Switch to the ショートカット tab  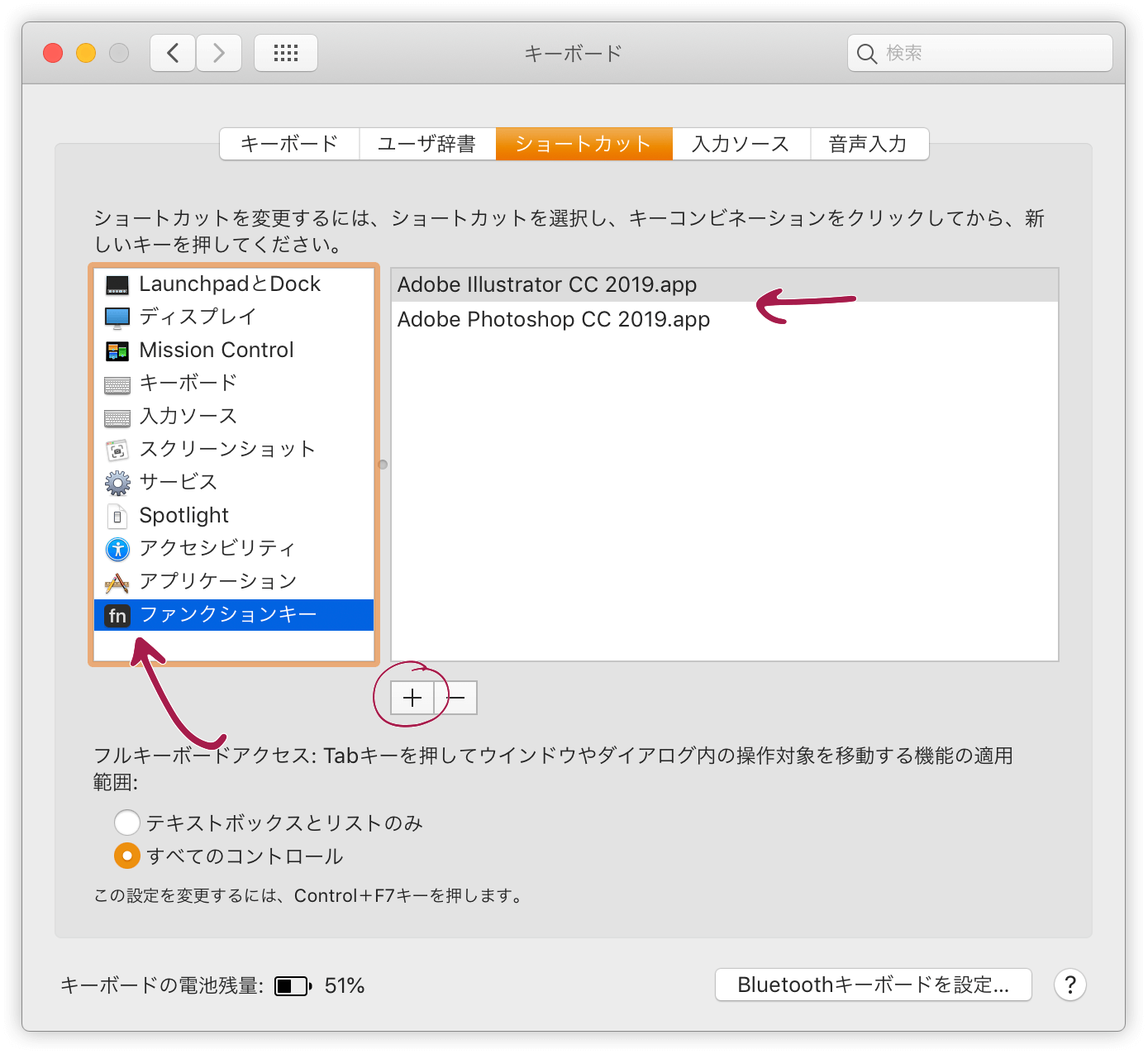[584, 144]
